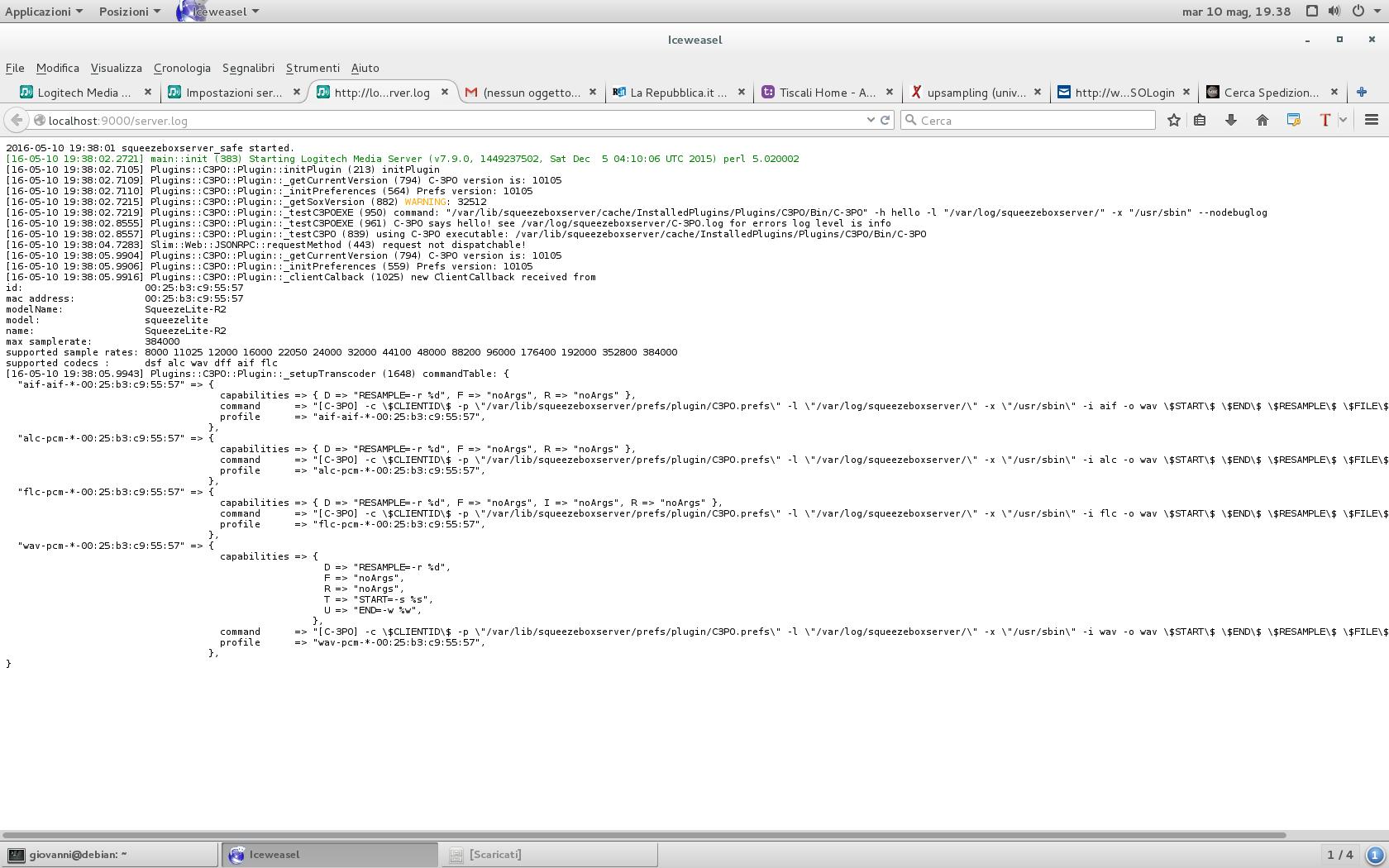Open the hamburger menu
This screenshot has width=1389, height=868.
tap(1371, 121)
